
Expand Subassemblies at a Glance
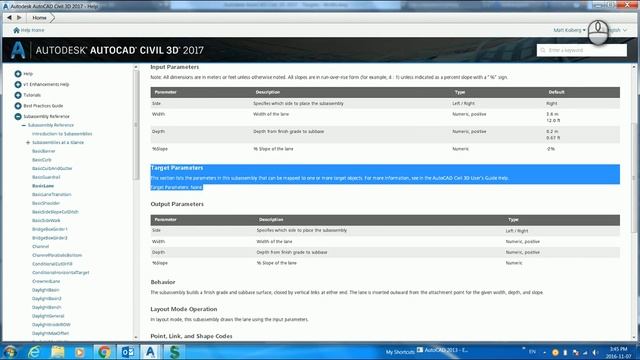[x=28, y=142]
